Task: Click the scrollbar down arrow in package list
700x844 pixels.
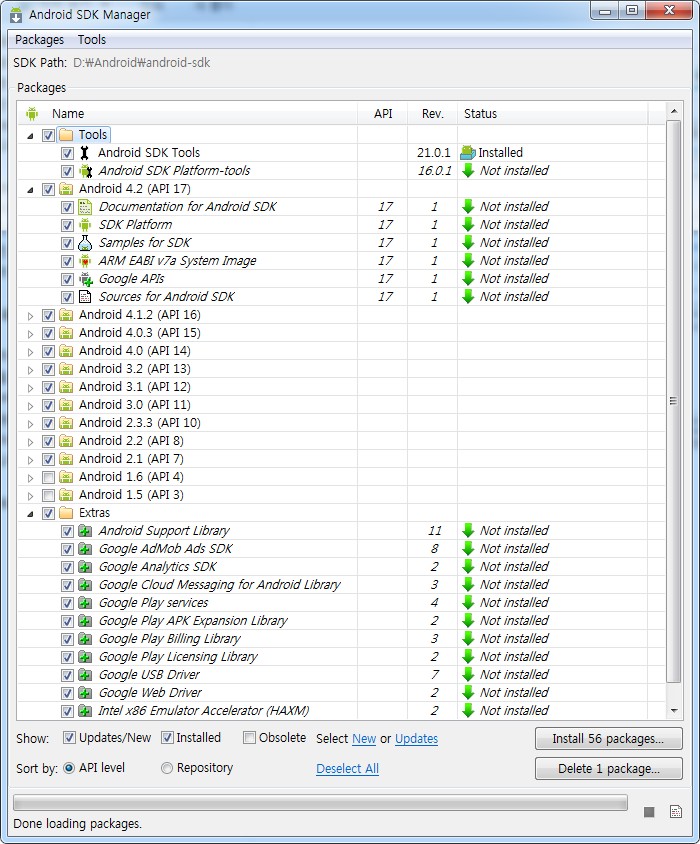Action: (674, 711)
